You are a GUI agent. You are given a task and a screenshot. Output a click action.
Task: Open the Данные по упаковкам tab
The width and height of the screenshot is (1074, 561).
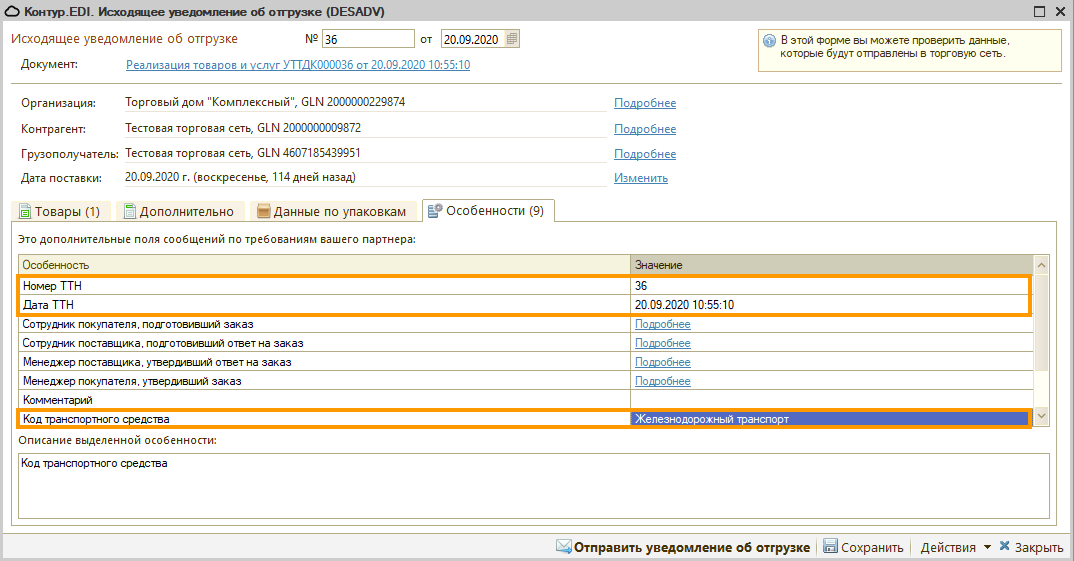pos(332,211)
